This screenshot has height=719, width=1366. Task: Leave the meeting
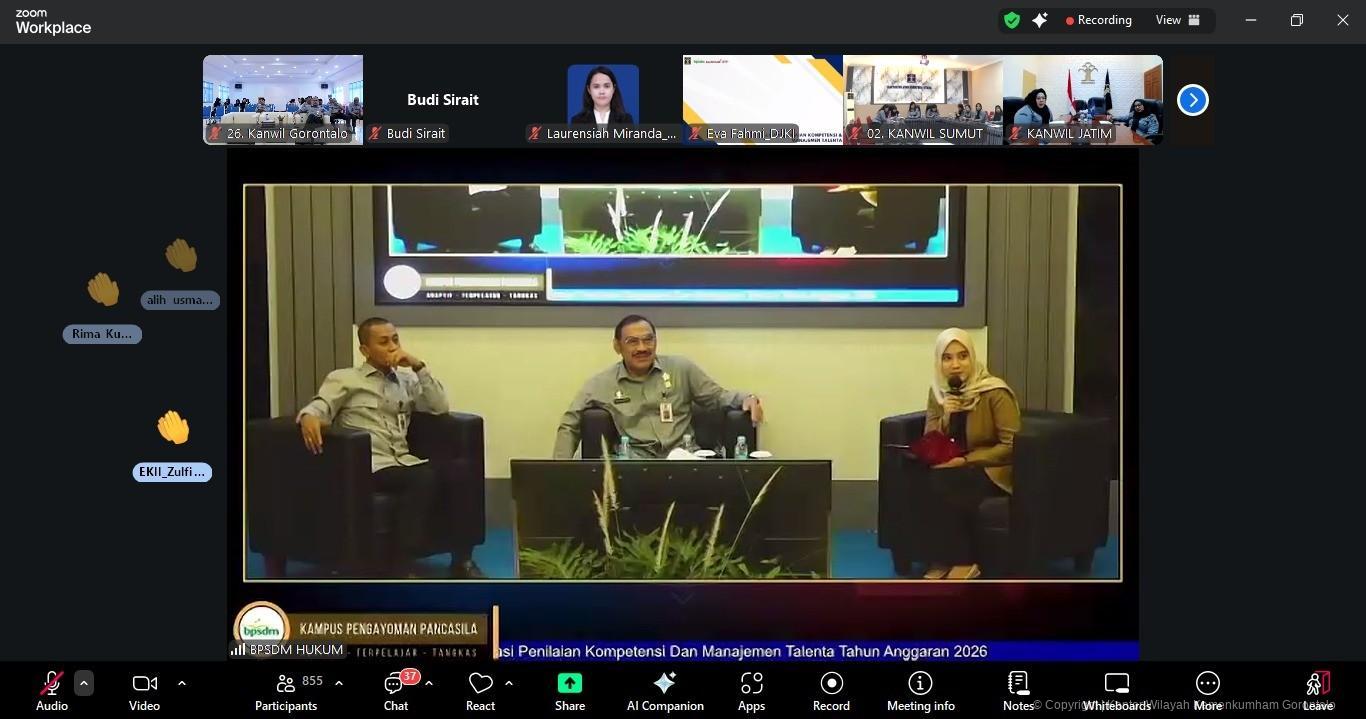(x=1318, y=691)
